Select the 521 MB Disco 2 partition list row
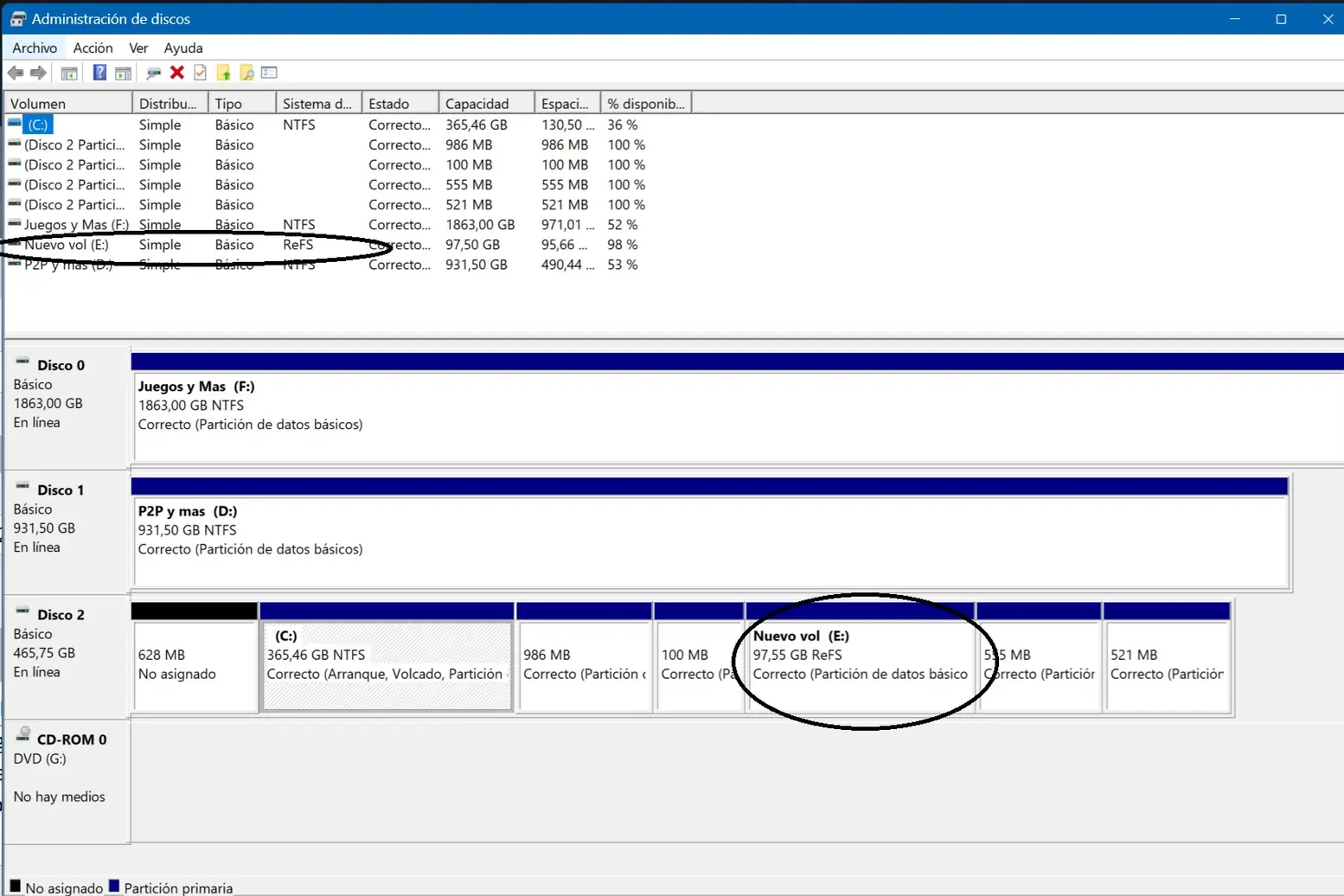This screenshot has width=1344, height=896. [x=346, y=204]
